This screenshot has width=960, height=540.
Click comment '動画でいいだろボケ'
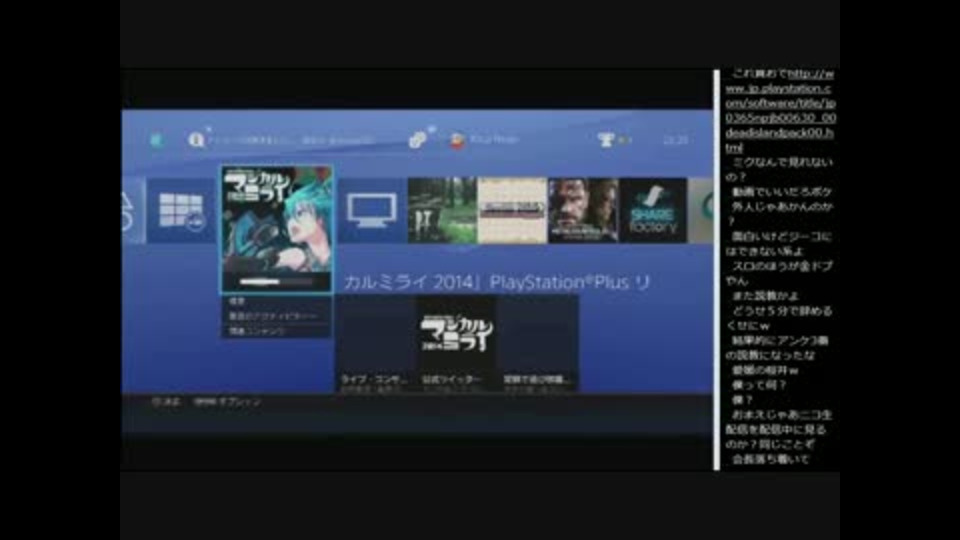point(782,192)
